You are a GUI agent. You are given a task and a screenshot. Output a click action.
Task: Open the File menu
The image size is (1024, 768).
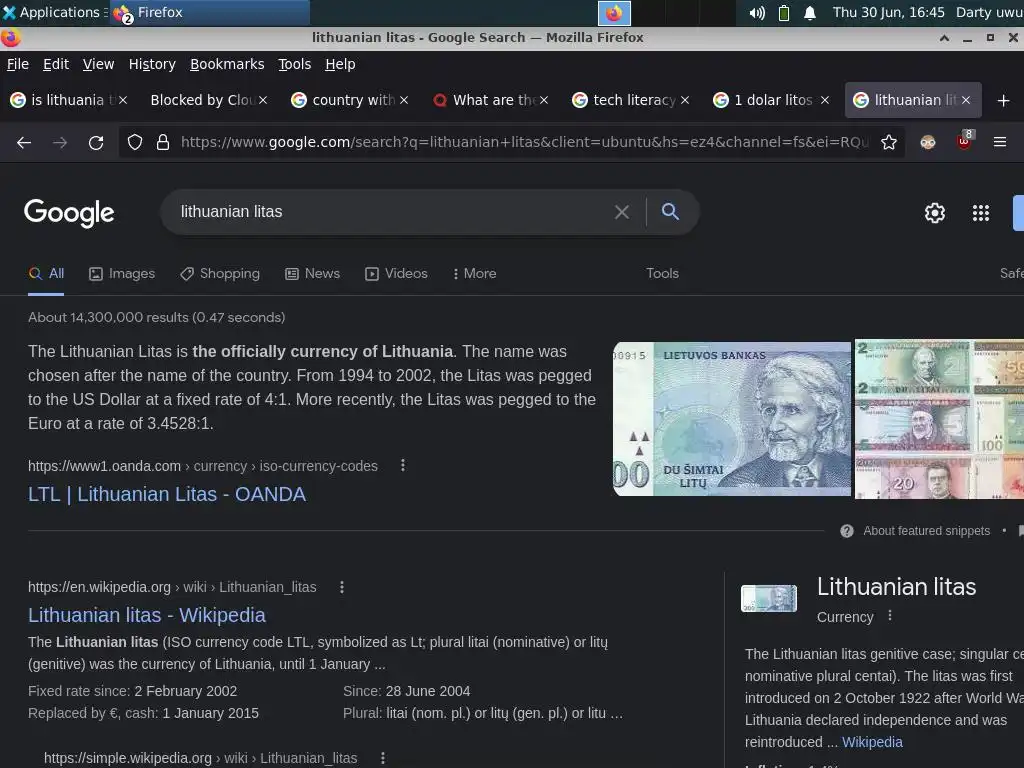click(x=18, y=64)
